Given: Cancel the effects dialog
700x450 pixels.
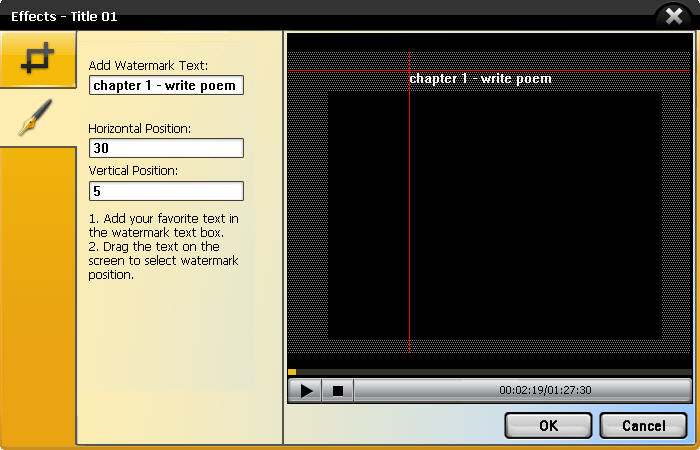Looking at the screenshot, I should point(643,425).
